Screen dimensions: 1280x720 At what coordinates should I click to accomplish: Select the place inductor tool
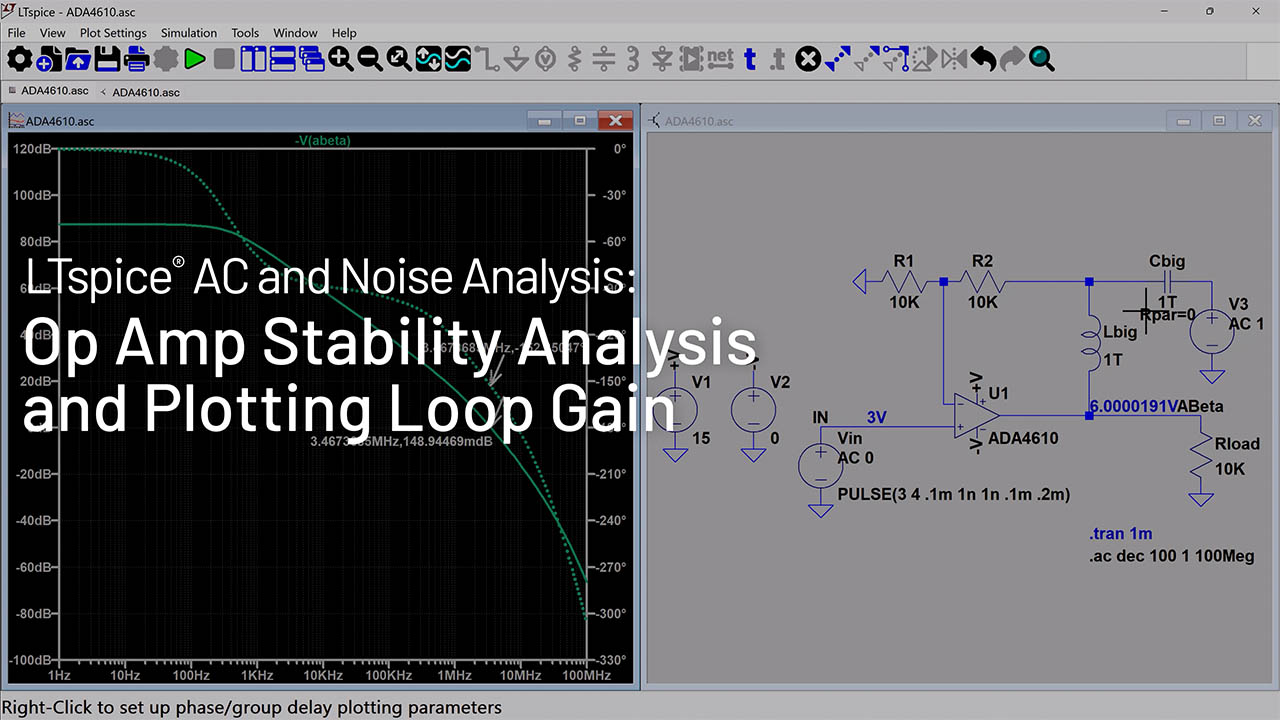click(633, 59)
